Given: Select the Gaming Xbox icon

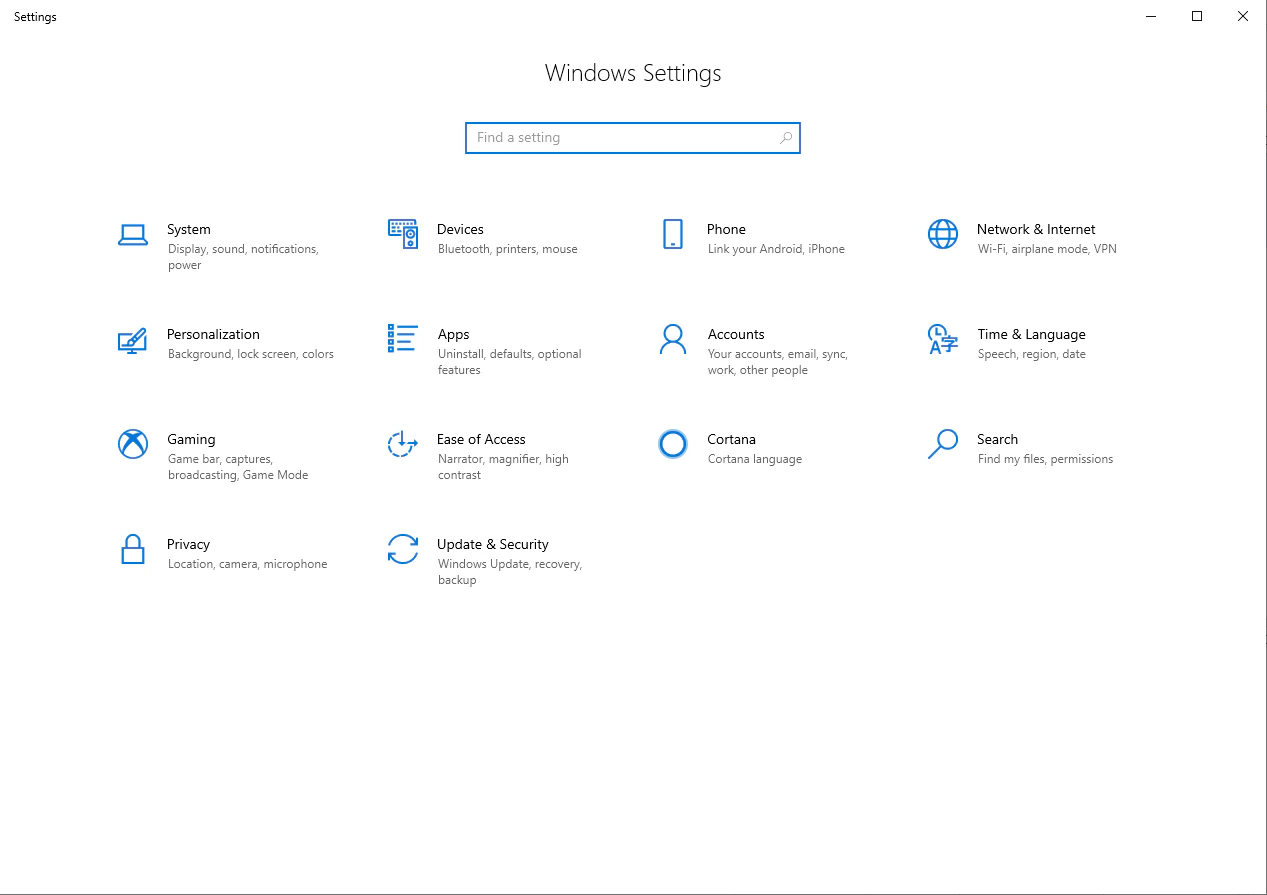Looking at the screenshot, I should [133, 444].
